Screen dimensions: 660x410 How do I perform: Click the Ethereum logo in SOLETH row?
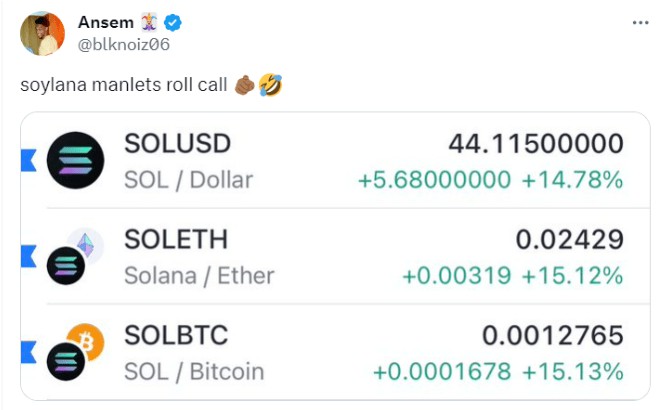pos(86,245)
